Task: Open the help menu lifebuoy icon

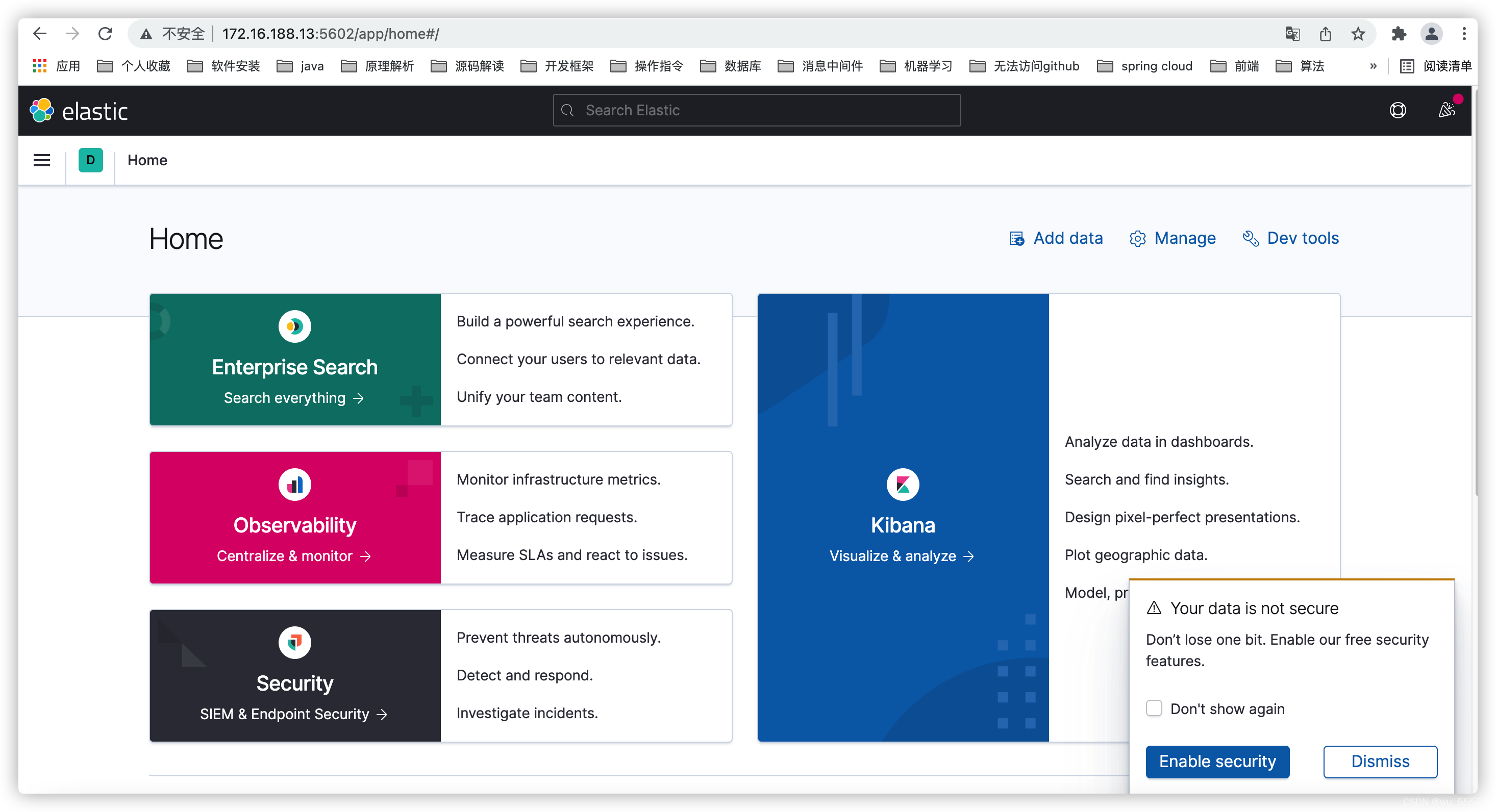Action: pyautogui.click(x=1398, y=110)
